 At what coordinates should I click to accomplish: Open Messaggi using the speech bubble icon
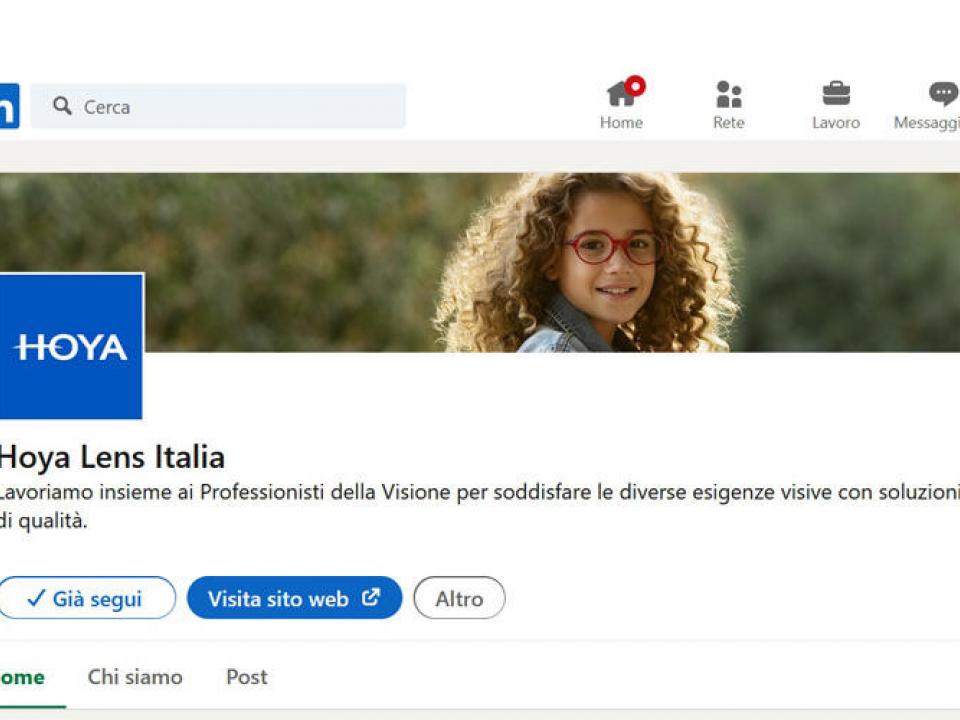click(x=942, y=94)
